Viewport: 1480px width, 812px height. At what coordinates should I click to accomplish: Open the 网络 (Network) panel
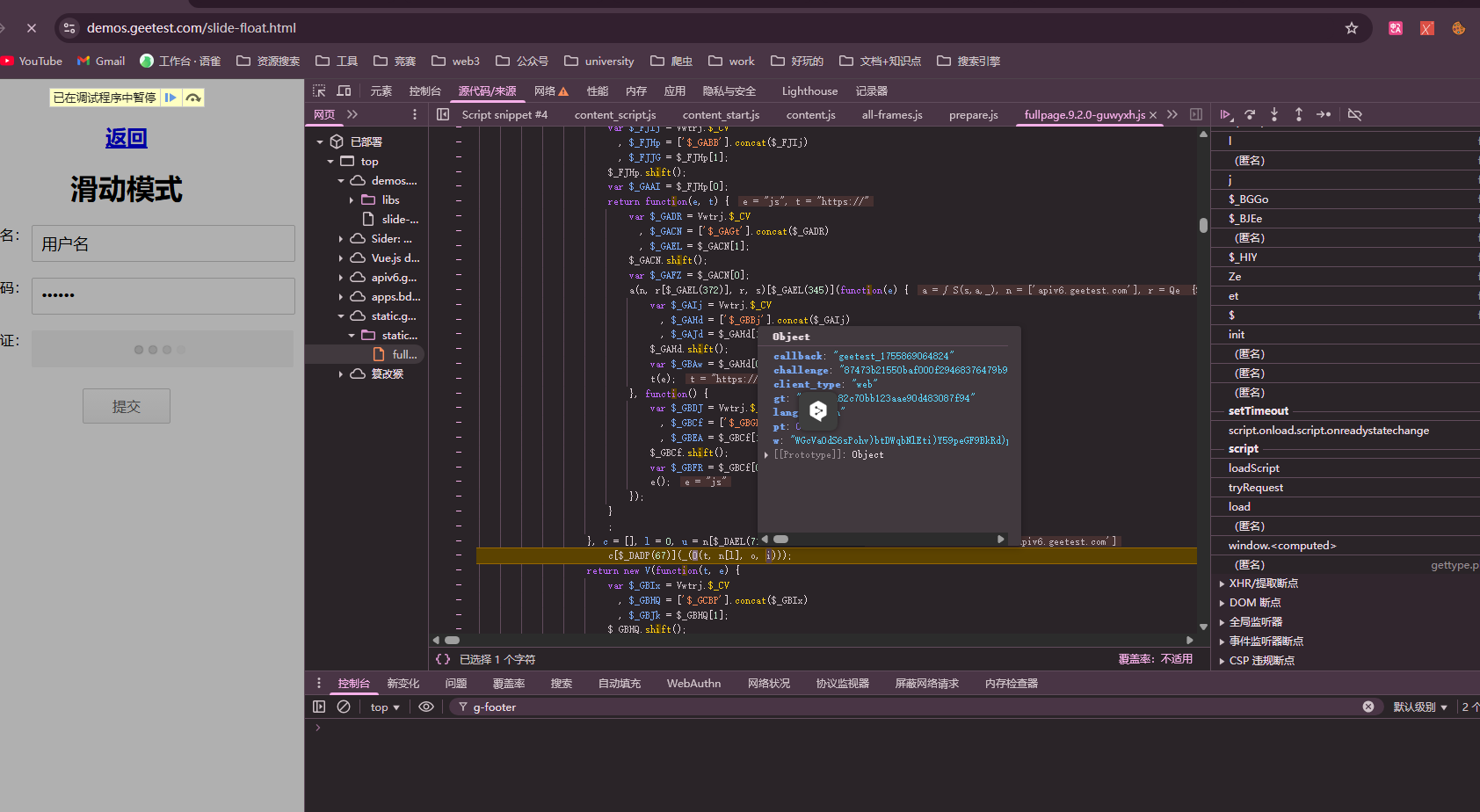(551, 91)
